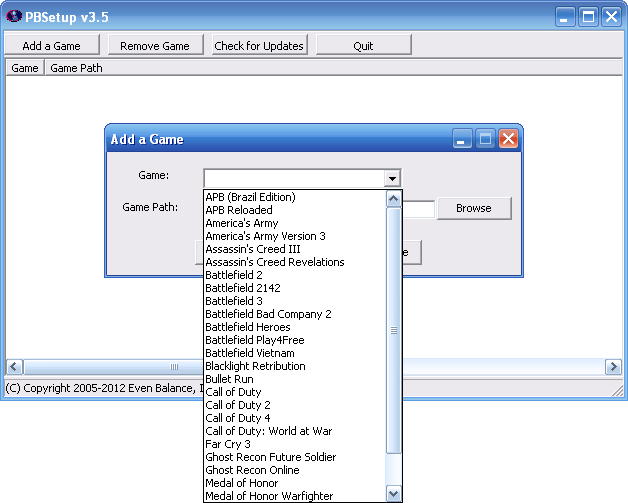Choose America's Army Version 3

coord(295,236)
